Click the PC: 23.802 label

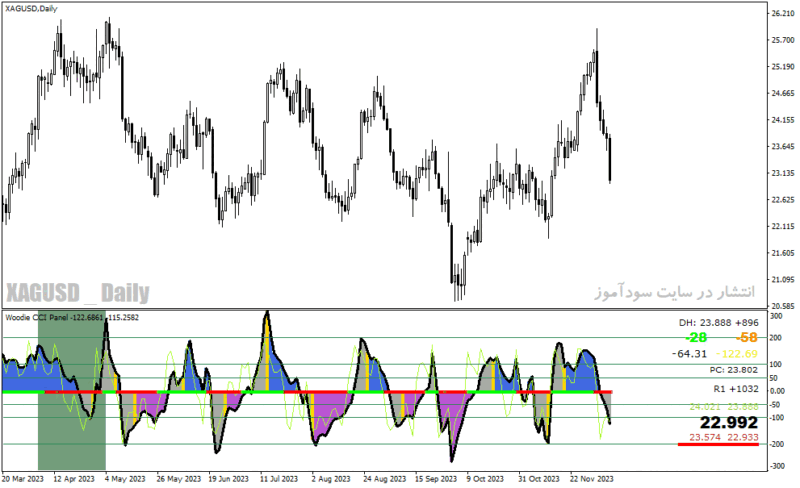pos(734,370)
